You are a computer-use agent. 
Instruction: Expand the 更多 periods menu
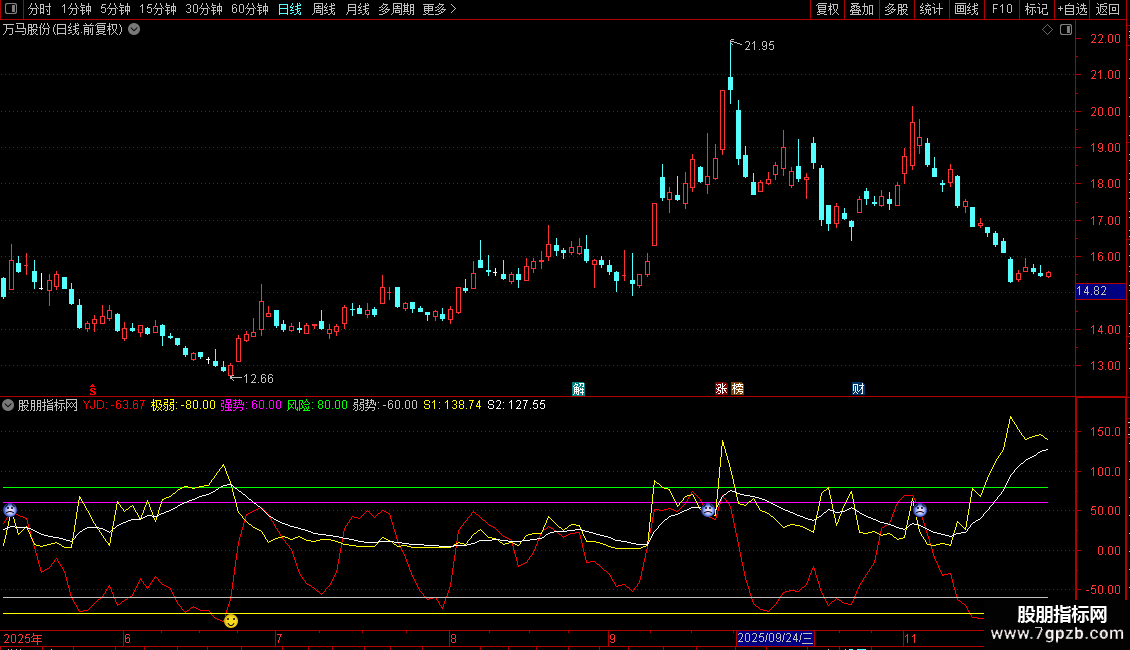point(439,9)
